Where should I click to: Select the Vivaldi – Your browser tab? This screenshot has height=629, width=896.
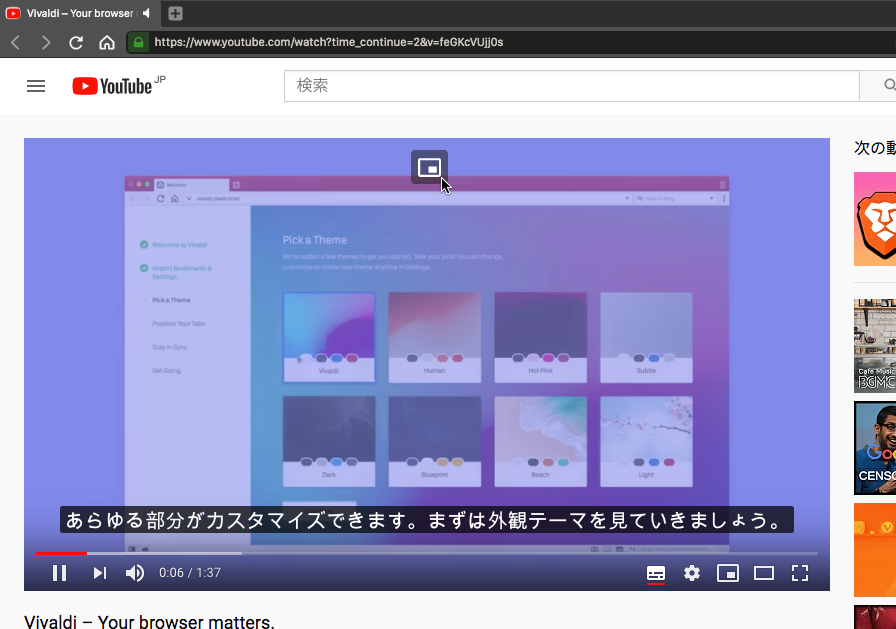(x=79, y=13)
